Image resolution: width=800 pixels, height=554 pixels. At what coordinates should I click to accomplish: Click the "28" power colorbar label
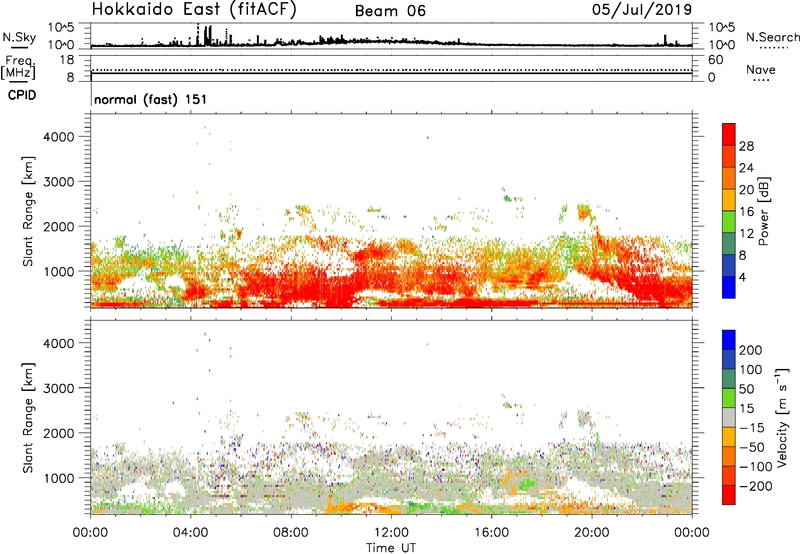click(x=746, y=146)
